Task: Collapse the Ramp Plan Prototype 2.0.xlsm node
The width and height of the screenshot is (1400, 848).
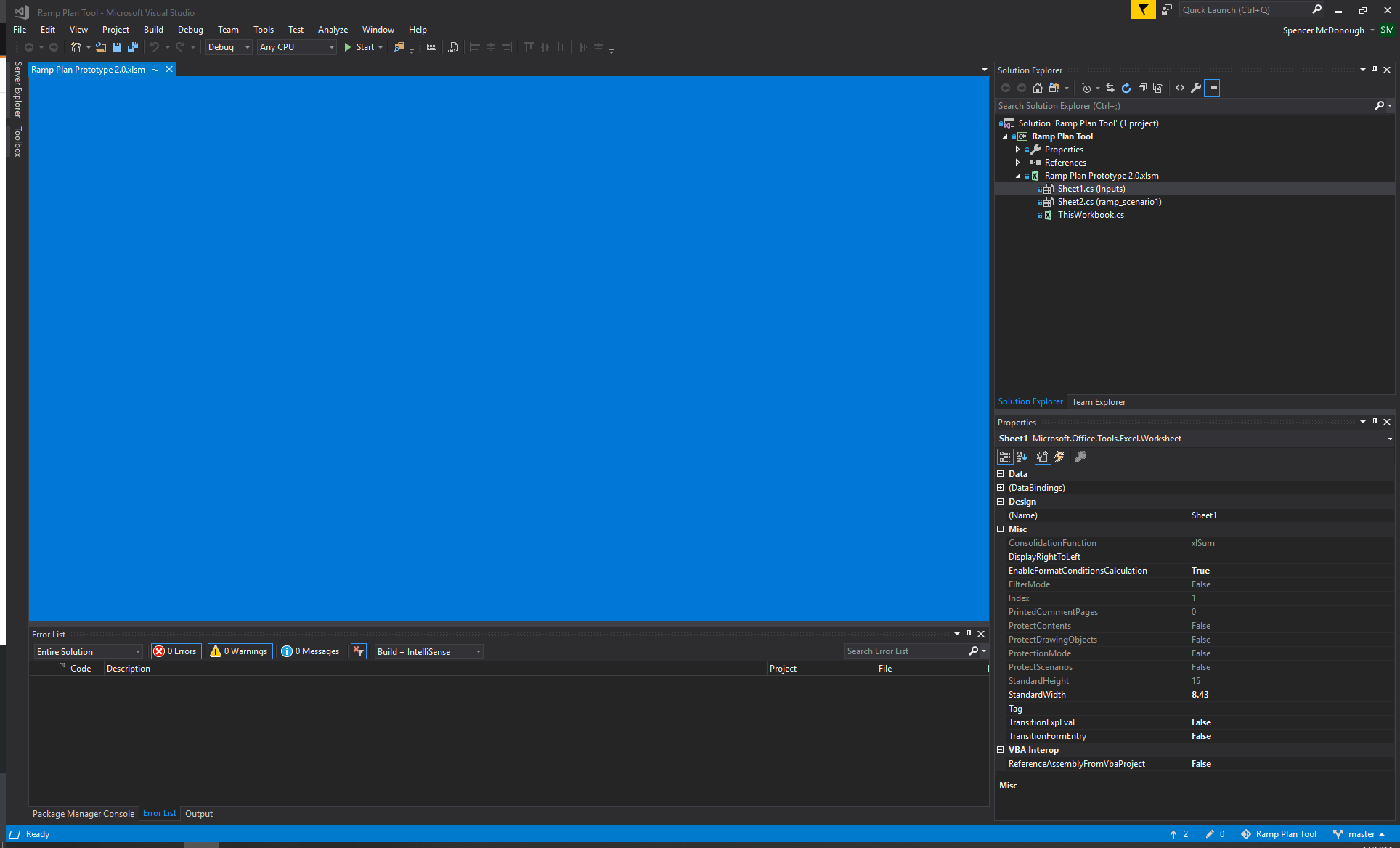Action: click(x=1018, y=175)
